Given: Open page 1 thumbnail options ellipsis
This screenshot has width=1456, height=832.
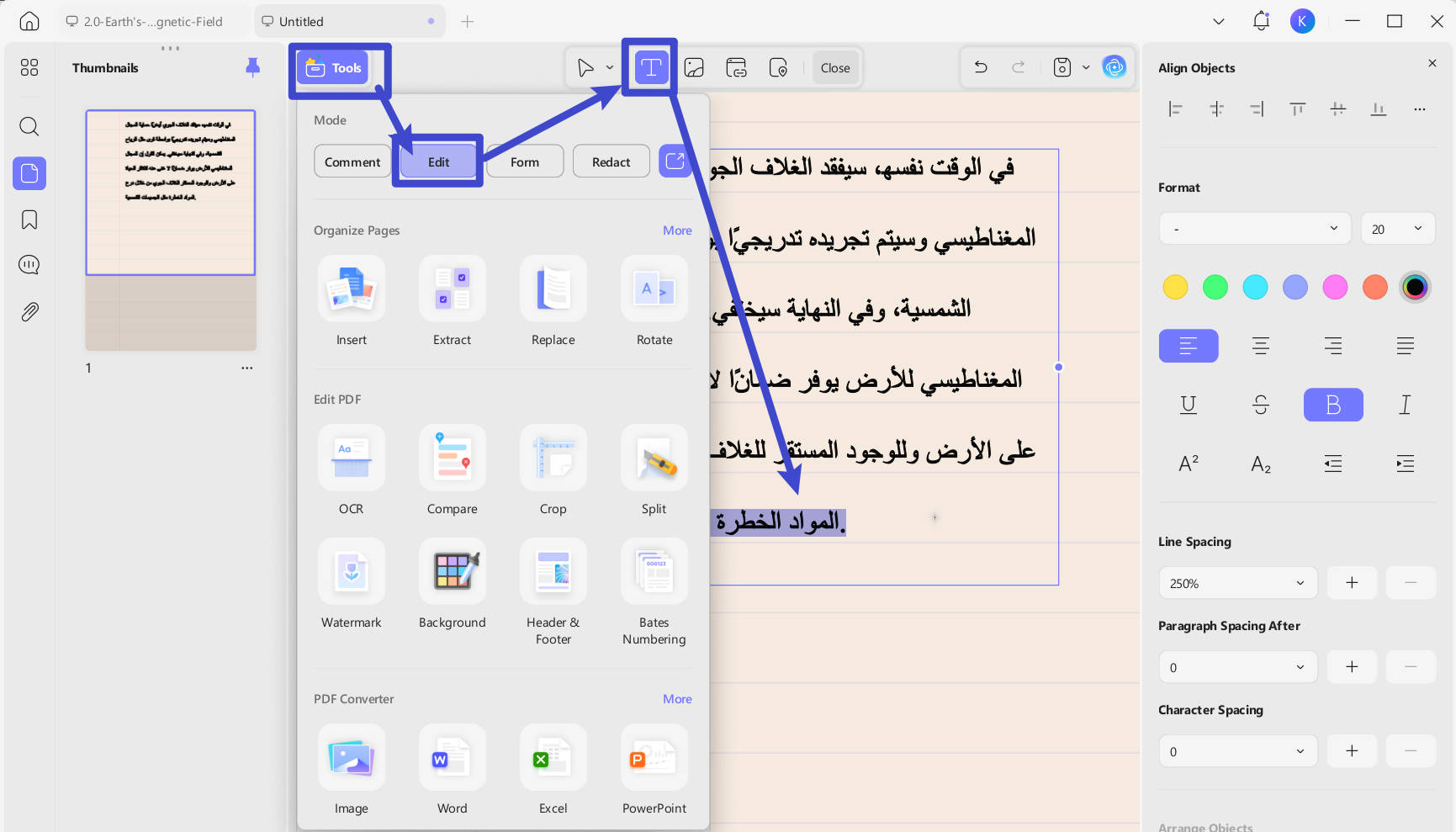Looking at the screenshot, I should pyautogui.click(x=246, y=368).
